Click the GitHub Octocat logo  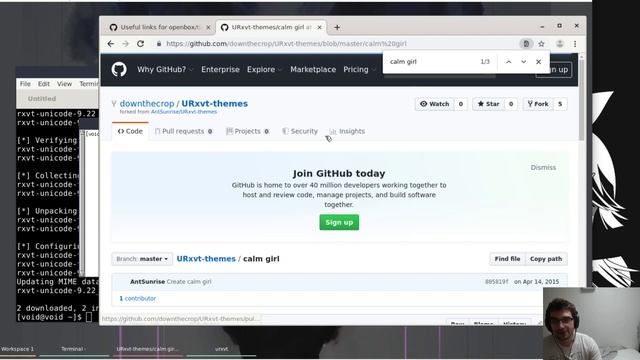click(x=119, y=69)
